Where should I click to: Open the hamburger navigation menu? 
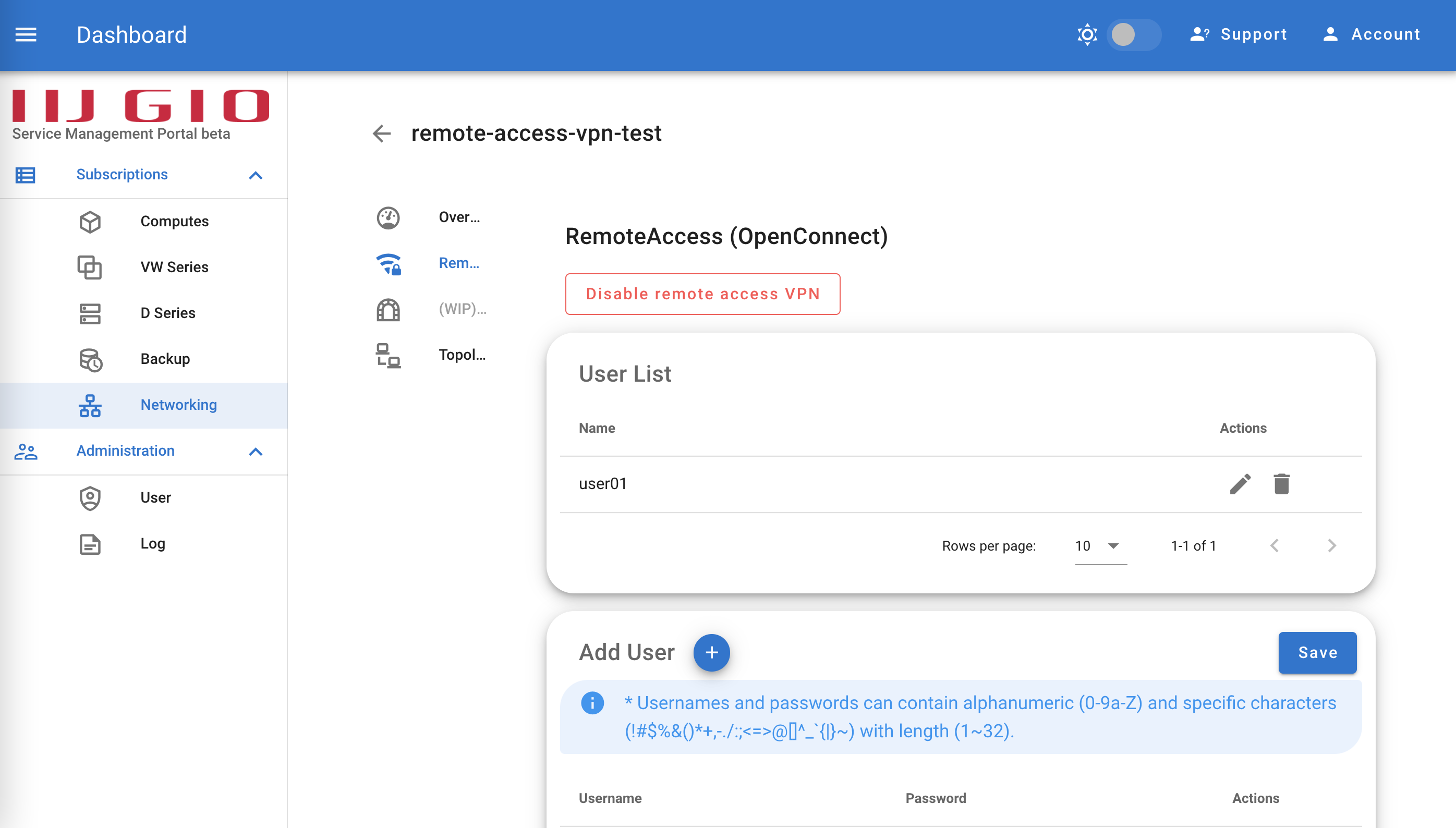pos(26,35)
